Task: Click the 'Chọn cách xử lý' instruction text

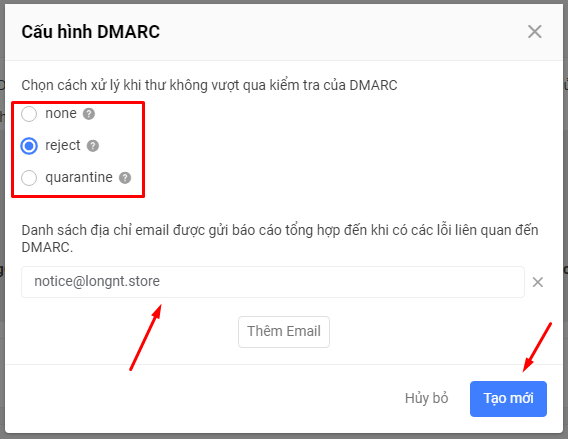Action: (209, 85)
